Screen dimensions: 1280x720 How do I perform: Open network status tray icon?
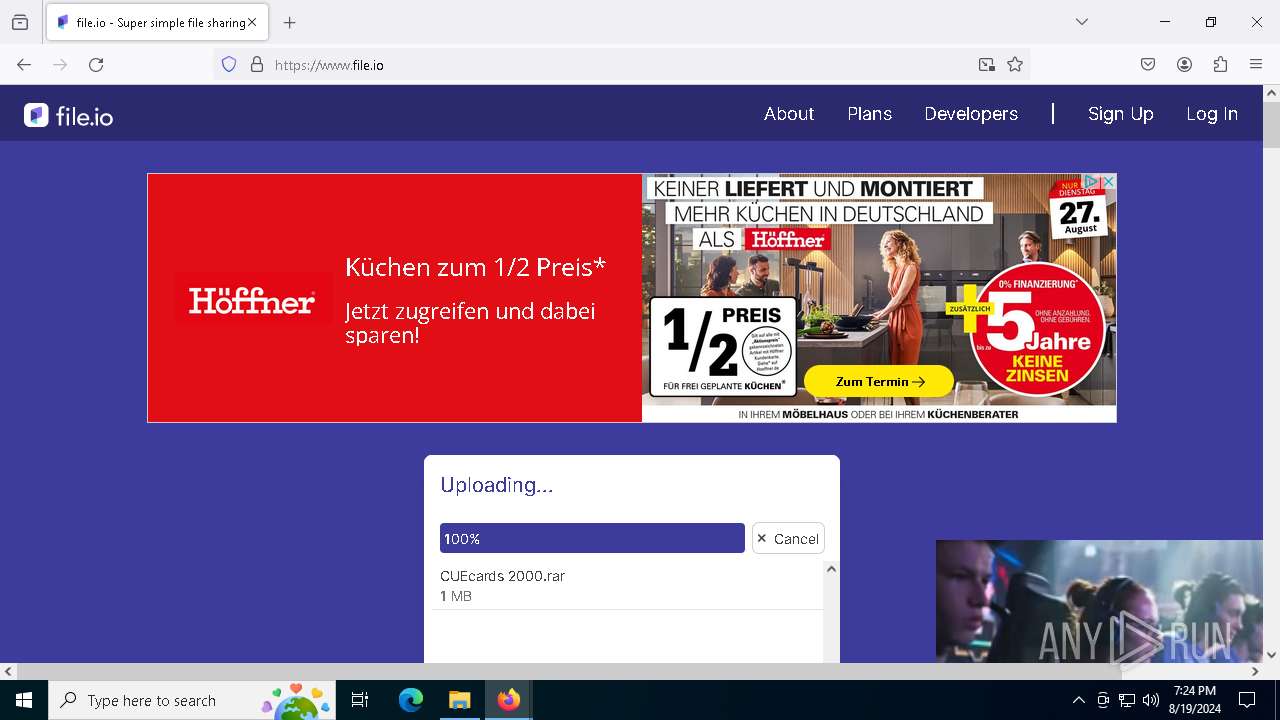click(1127, 700)
